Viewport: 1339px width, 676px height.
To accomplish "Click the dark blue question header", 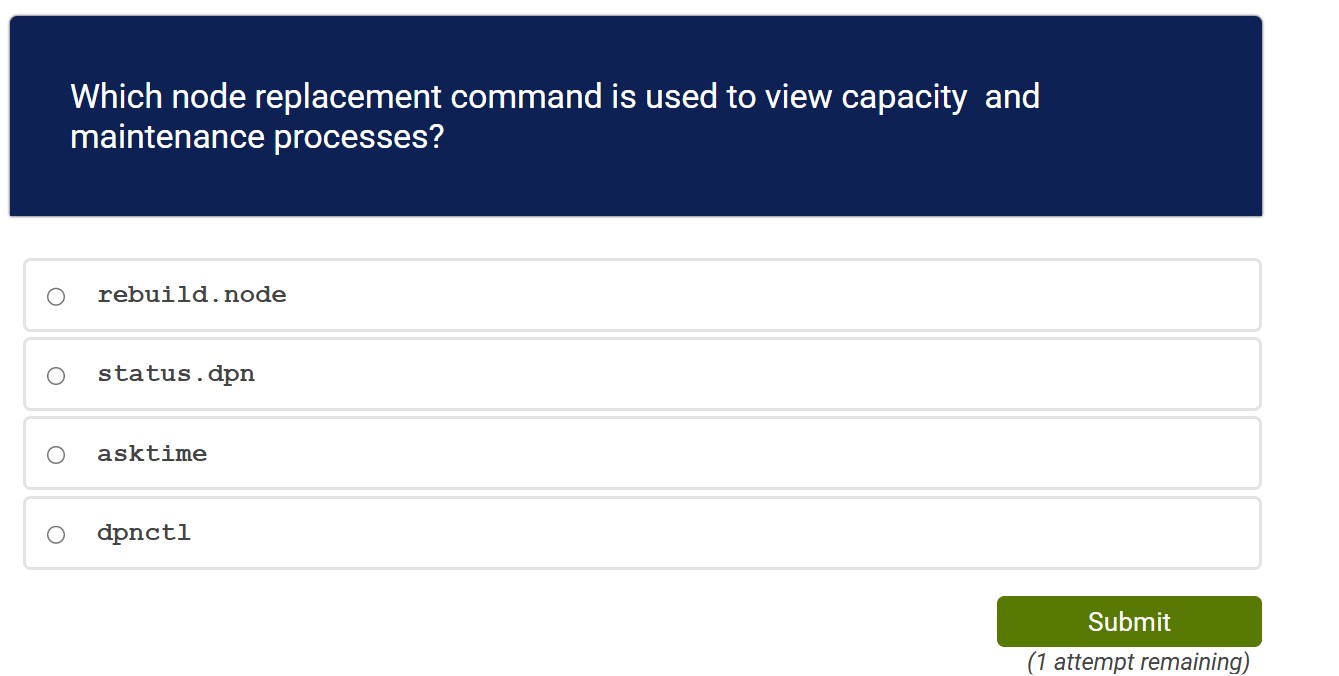I will click(x=635, y=115).
